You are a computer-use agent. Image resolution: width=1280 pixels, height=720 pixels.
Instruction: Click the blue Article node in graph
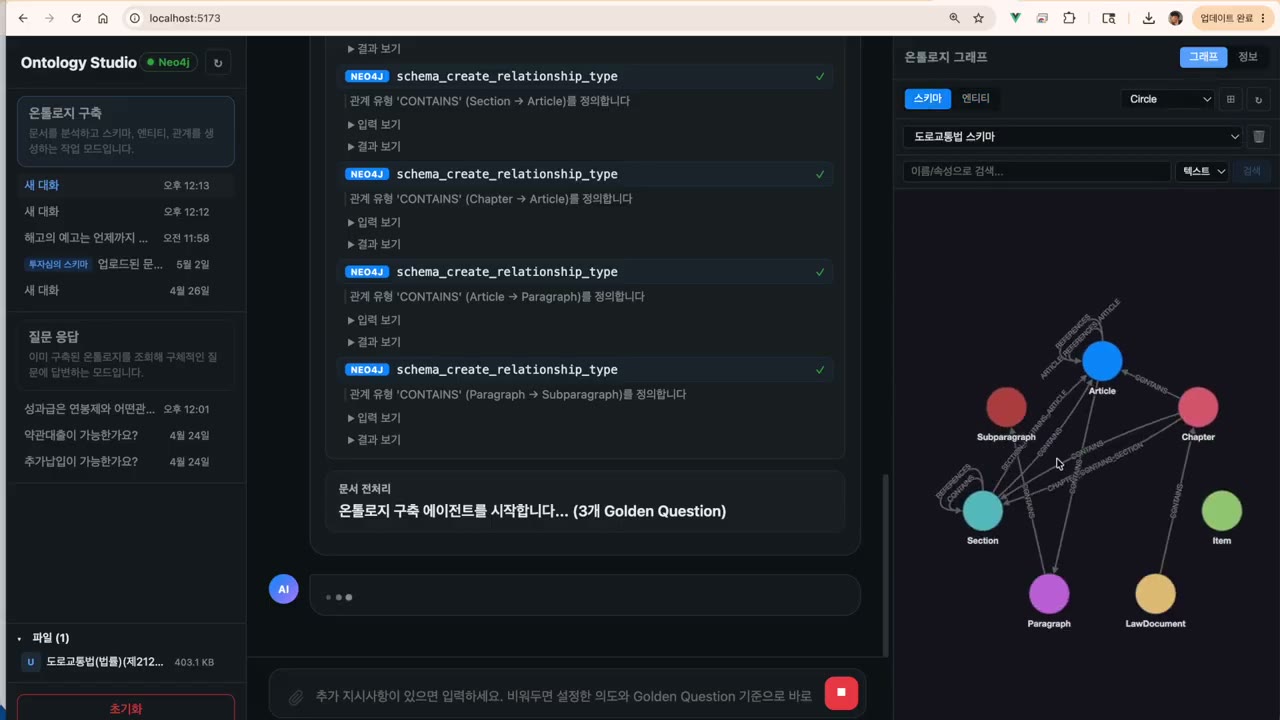pos(1102,361)
